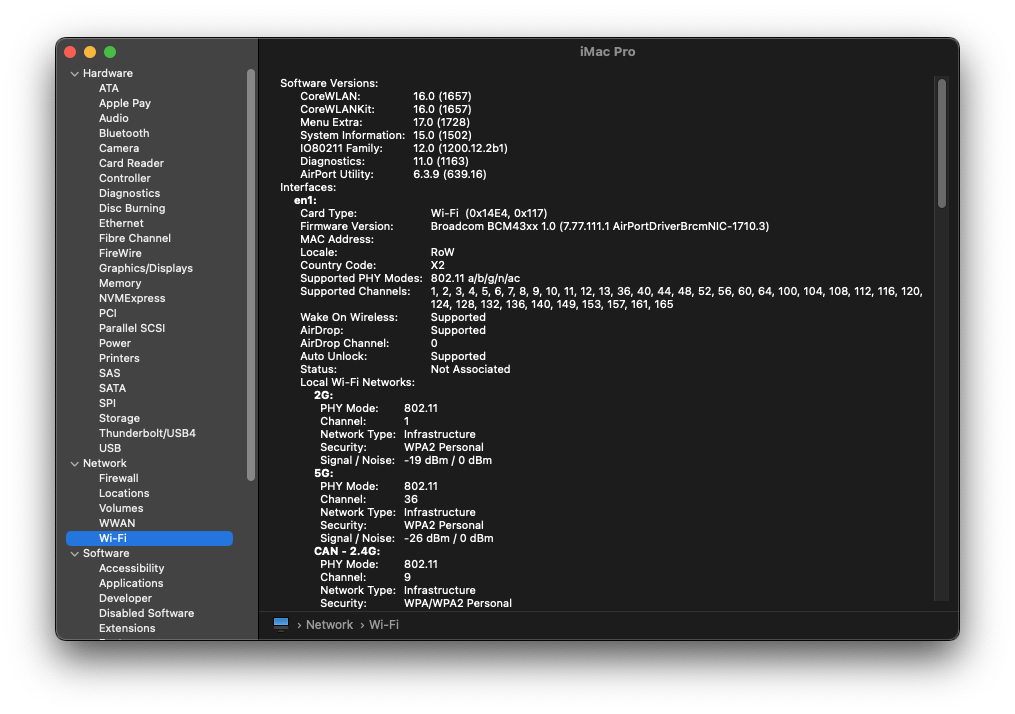The image size is (1015, 714).
Task: Select FireWire in the sidebar
Action: [x=120, y=253]
